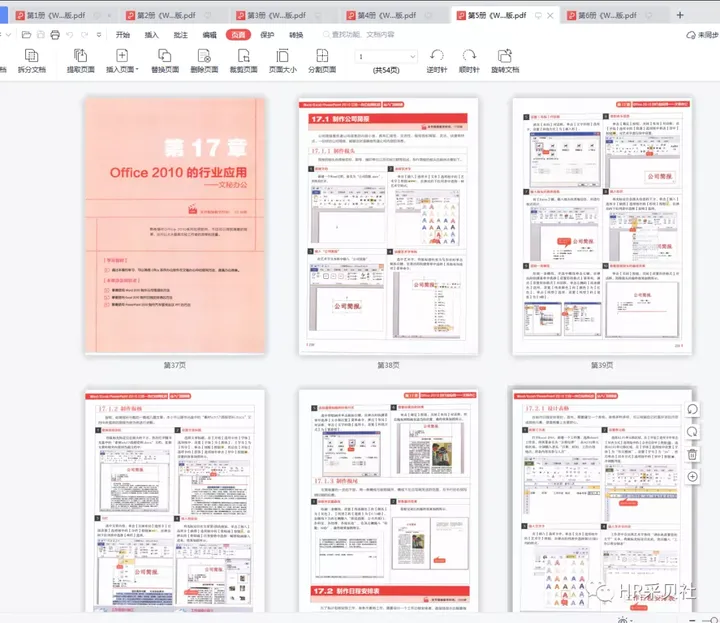Viewport: 720px width, 623px height.
Task: Open the page number dropdown box
Action: click(x=386, y=56)
